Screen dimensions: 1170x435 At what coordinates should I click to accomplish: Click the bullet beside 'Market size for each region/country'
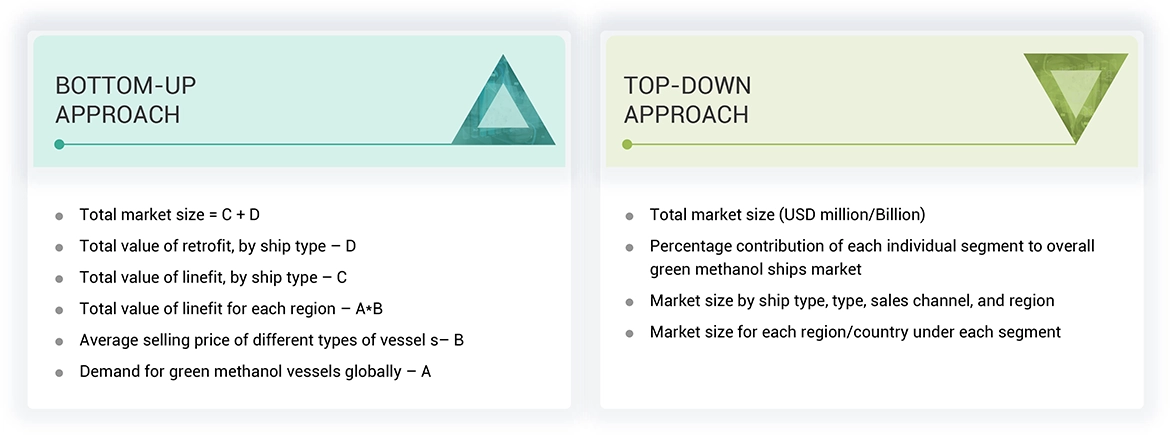pyautogui.click(x=629, y=333)
